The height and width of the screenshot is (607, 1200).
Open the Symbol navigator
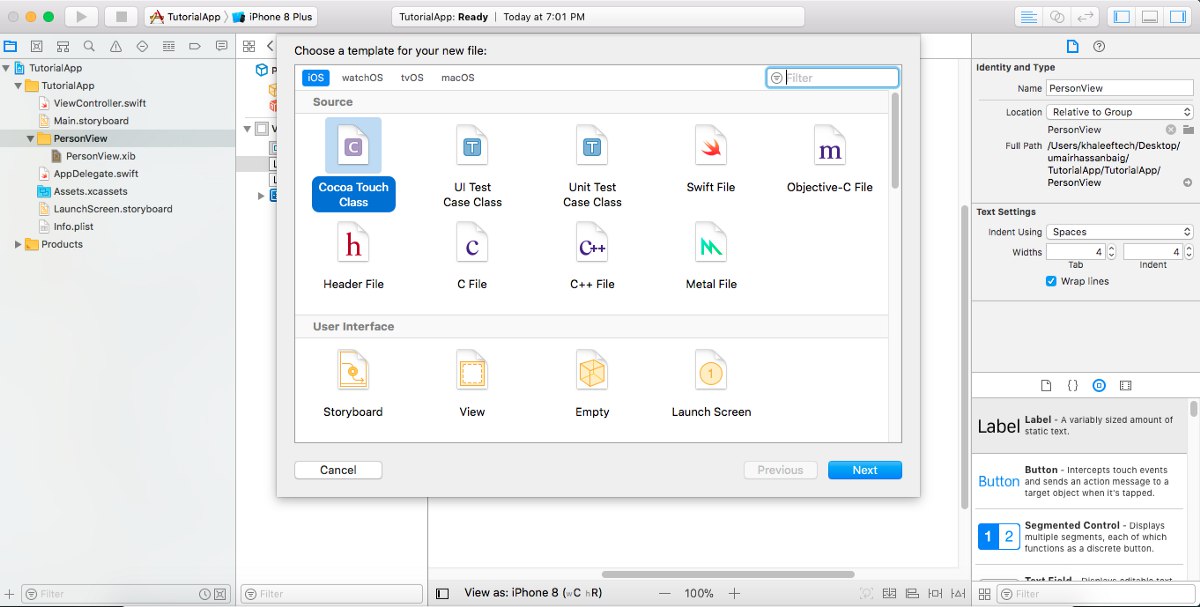[63, 46]
